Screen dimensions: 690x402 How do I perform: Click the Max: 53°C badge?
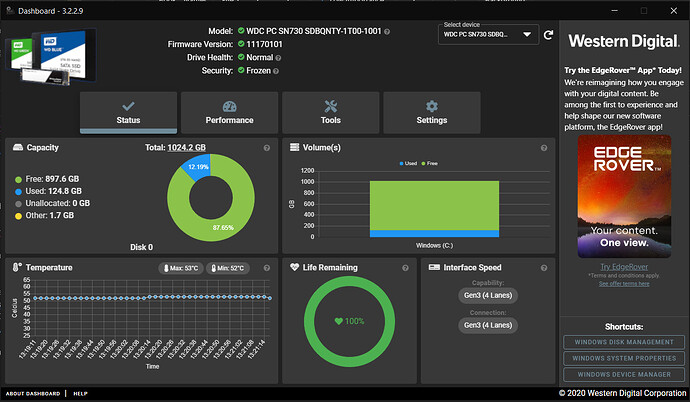(x=181, y=268)
